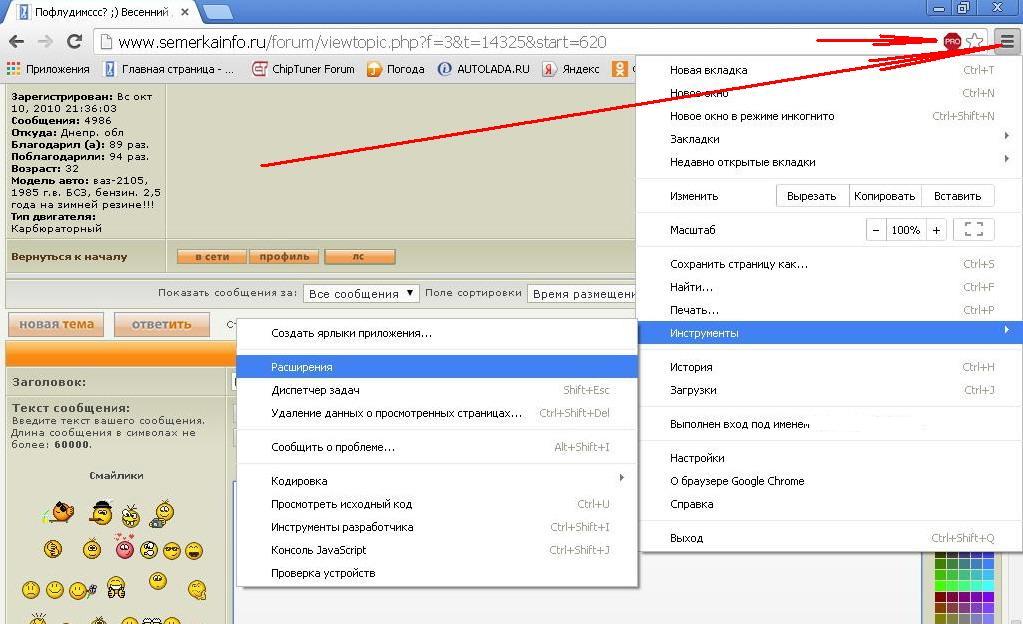Open 'Диспетчер задач' menu entry
Screen dimensions: 1023x624
tap(316, 390)
